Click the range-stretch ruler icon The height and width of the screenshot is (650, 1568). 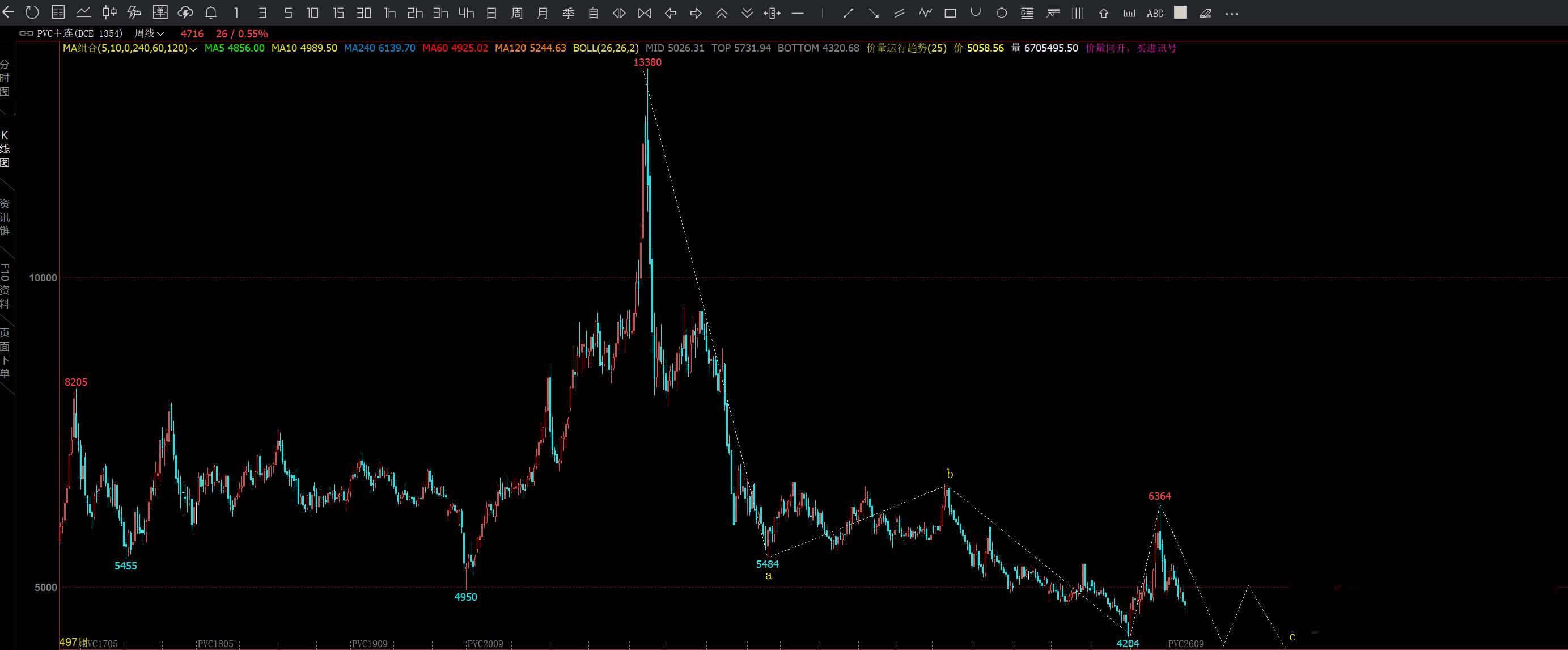(x=772, y=13)
